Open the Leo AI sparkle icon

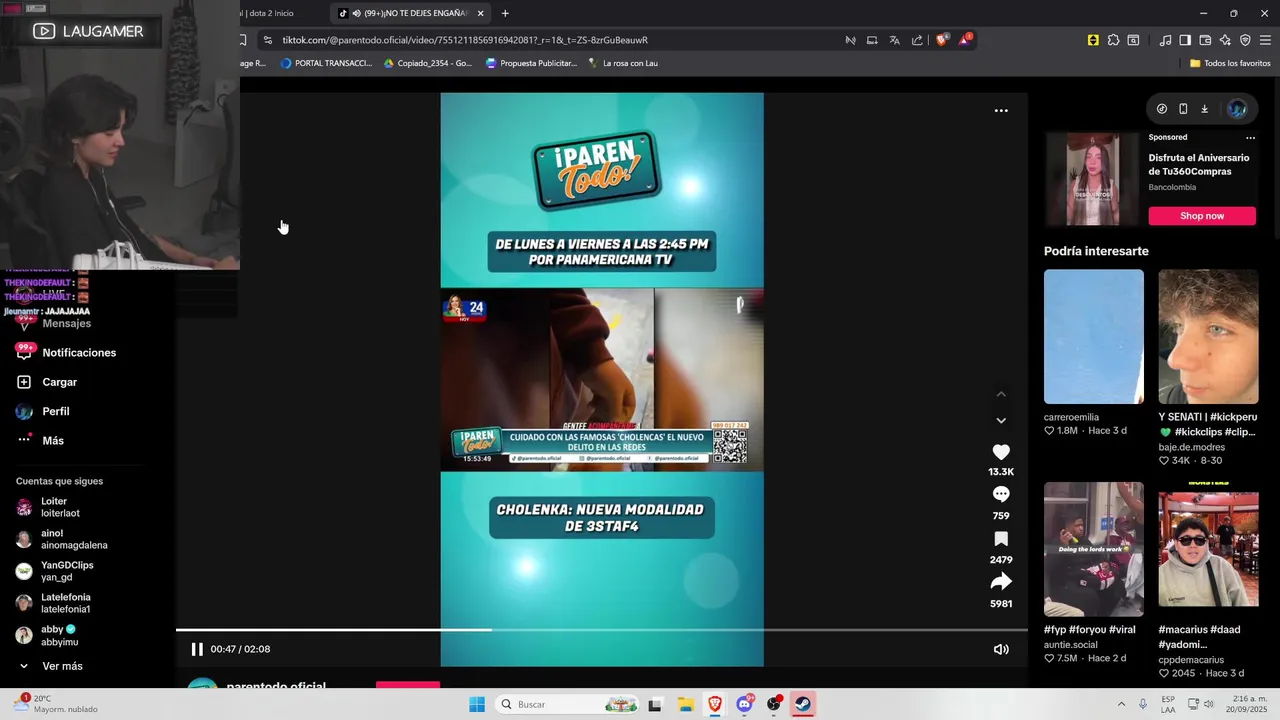pyautogui.click(x=1225, y=40)
